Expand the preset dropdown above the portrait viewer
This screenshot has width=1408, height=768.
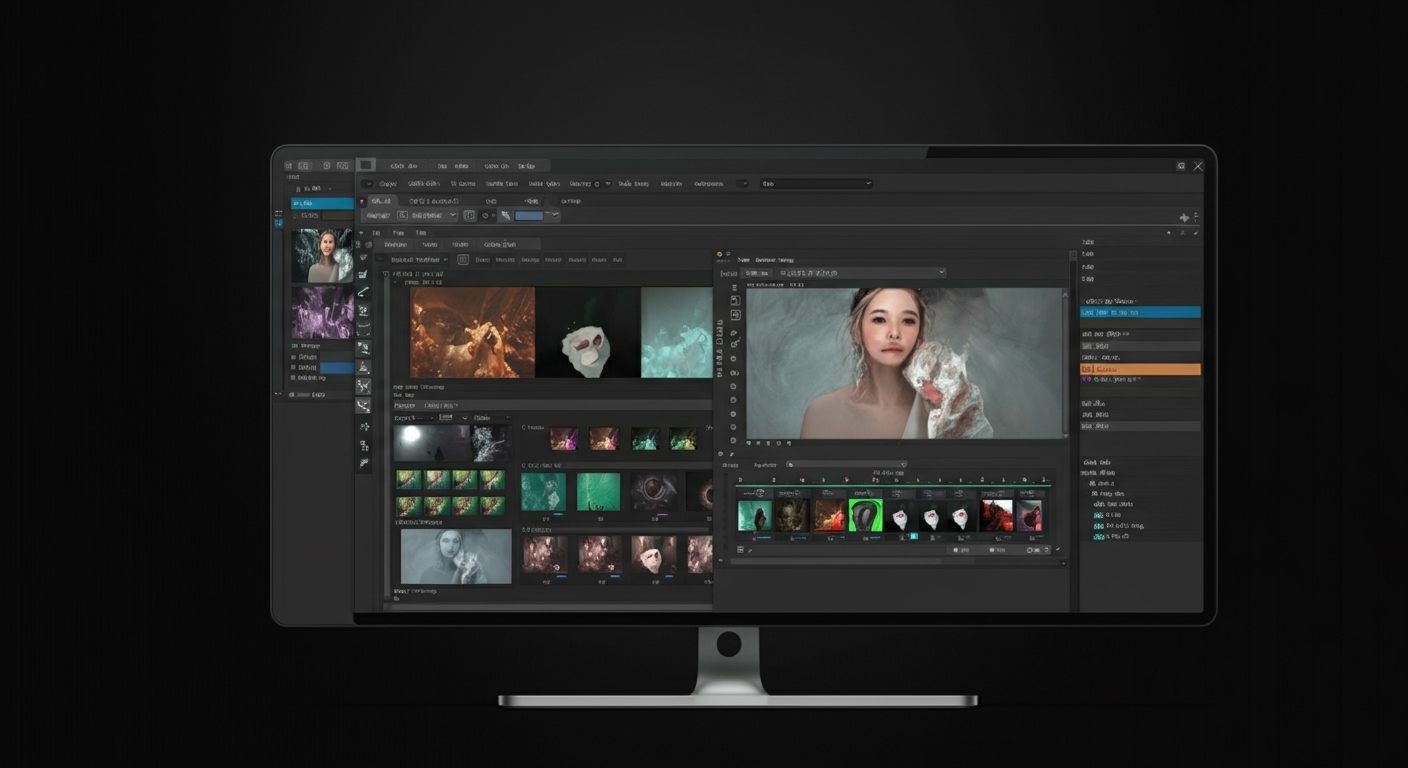tap(858, 272)
